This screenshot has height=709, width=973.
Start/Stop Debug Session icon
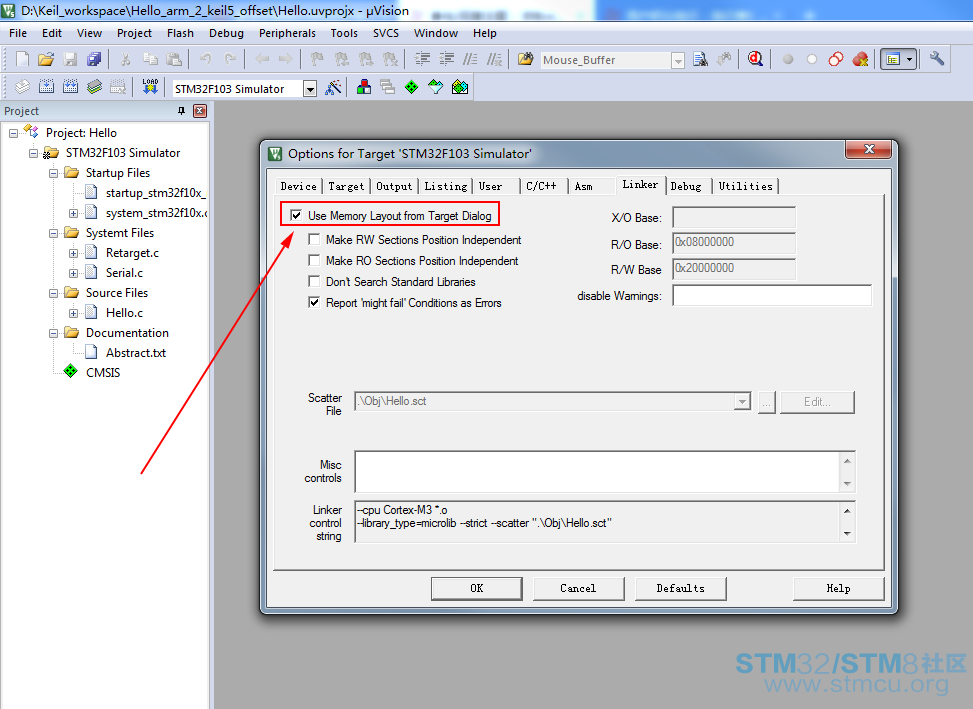(755, 59)
